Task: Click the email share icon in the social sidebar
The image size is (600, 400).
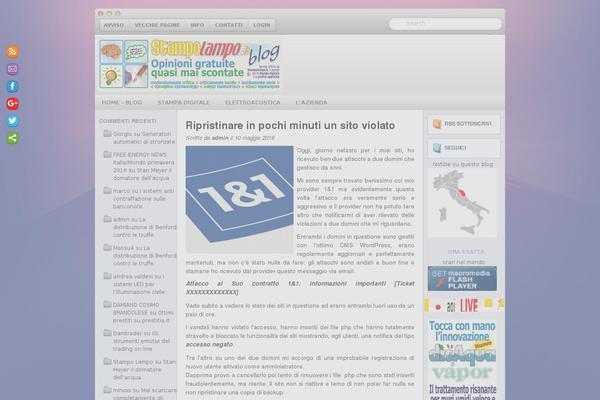Action: tap(12, 69)
